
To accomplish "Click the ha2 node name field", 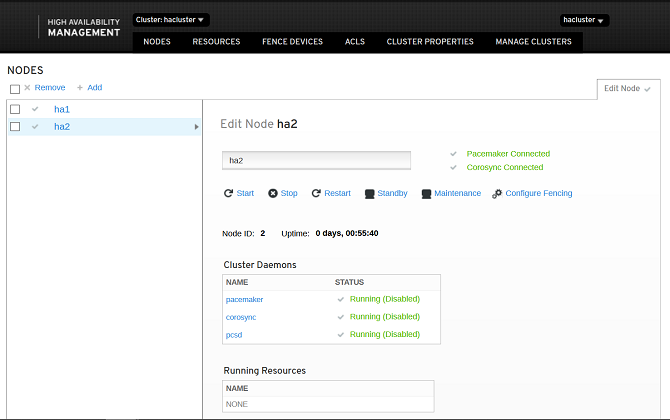I will pyautogui.click(x=316, y=160).
